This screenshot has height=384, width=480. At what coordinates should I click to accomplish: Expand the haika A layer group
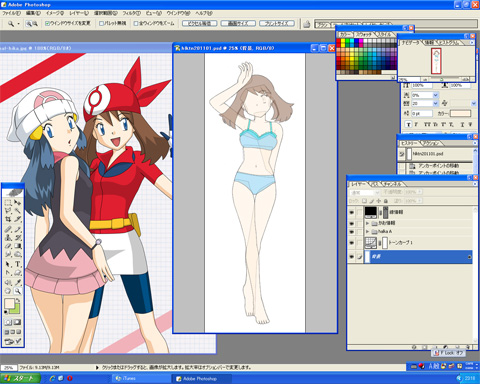[368, 231]
